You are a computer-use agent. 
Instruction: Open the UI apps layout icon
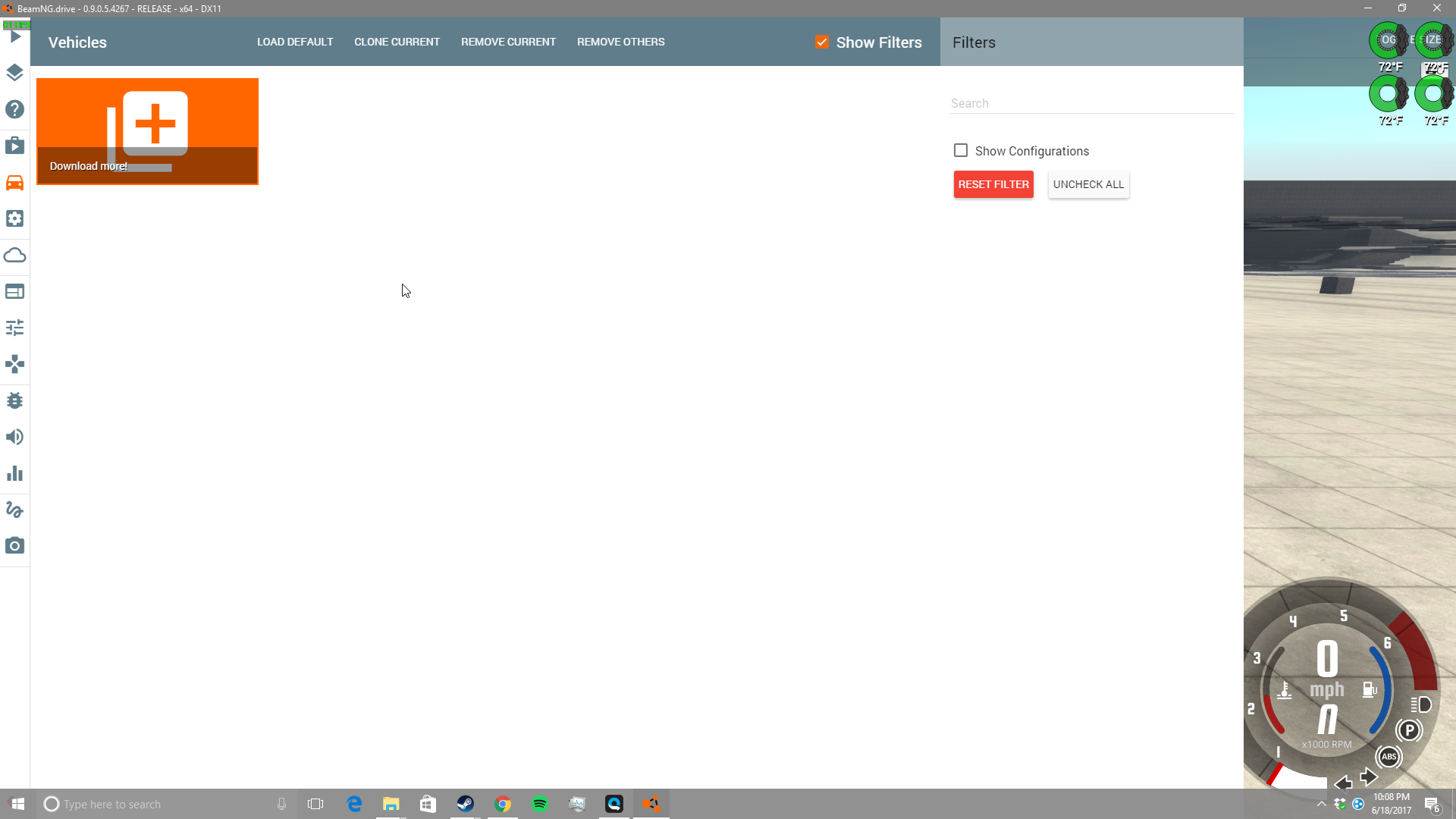[15, 291]
